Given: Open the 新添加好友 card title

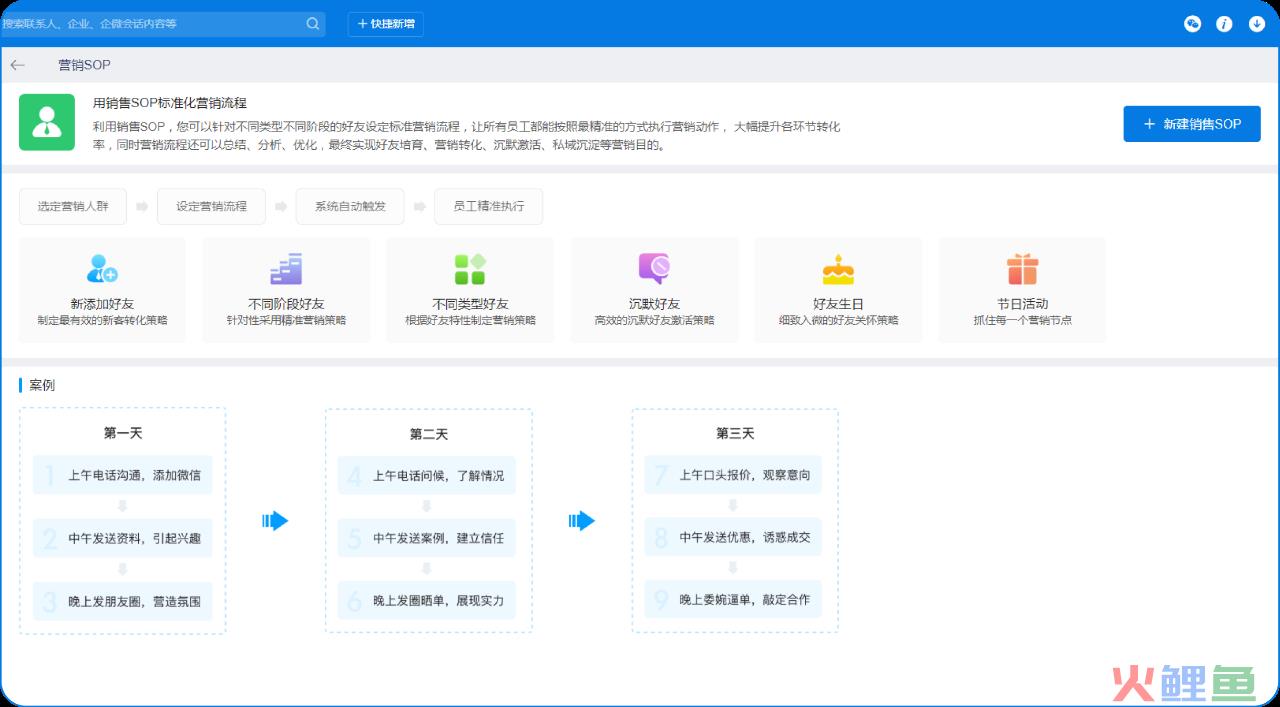Looking at the screenshot, I should [x=102, y=304].
